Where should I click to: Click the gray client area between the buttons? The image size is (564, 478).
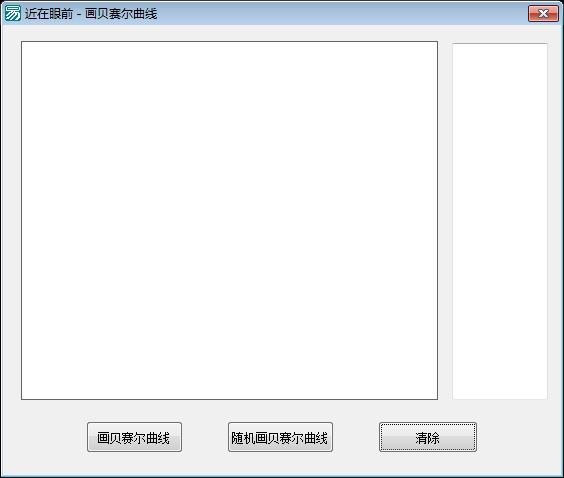click(x=205, y=437)
